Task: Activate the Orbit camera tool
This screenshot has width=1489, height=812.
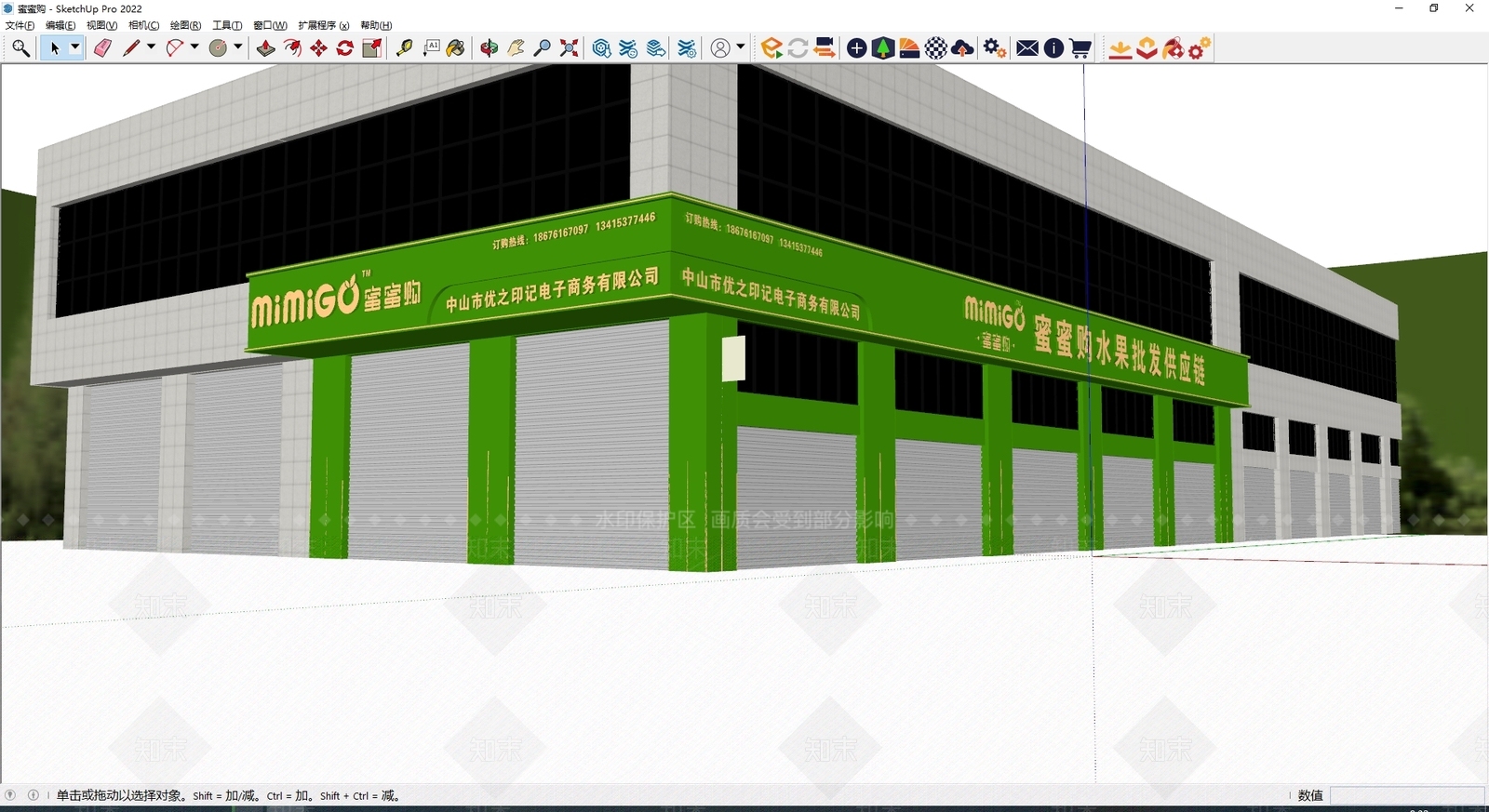Action: [490, 48]
